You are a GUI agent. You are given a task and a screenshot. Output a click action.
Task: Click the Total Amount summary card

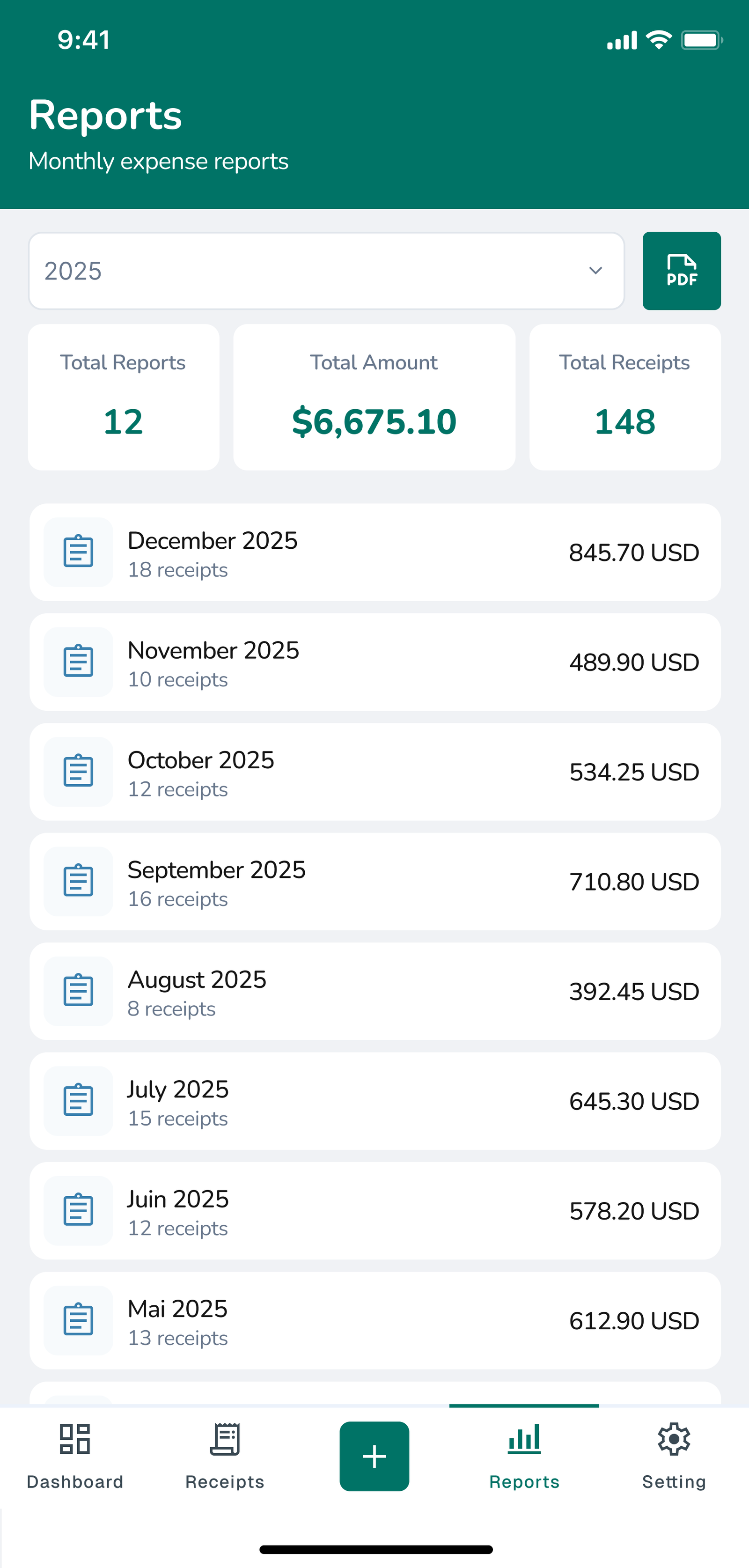click(374, 397)
